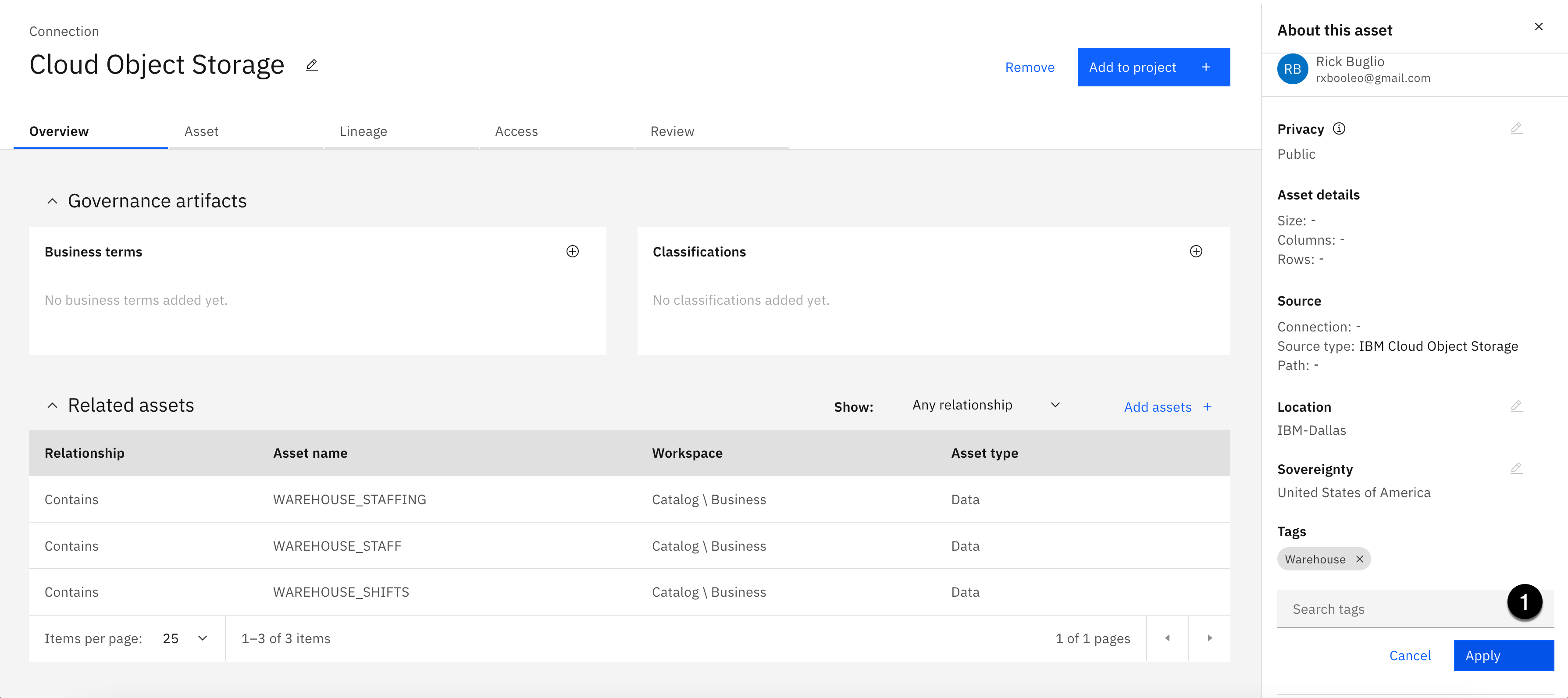
Task: Switch to the Lineage tab
Action: point(363,132)
